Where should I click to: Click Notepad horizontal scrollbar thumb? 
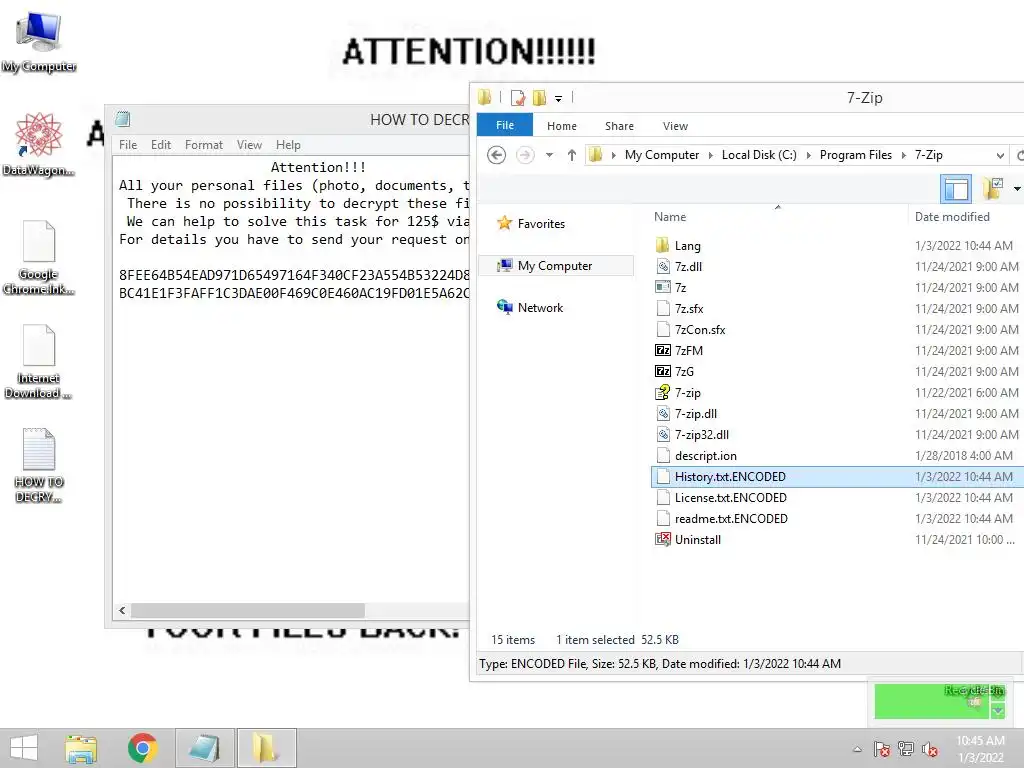[248, 610]
